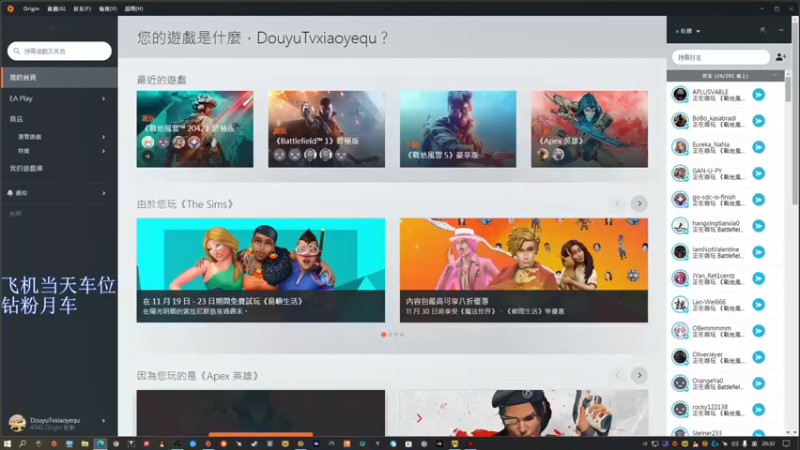Open the 好友(F) menu
Image resolution: width=800 pixels, height=450 pixels.
pos(82,9)
